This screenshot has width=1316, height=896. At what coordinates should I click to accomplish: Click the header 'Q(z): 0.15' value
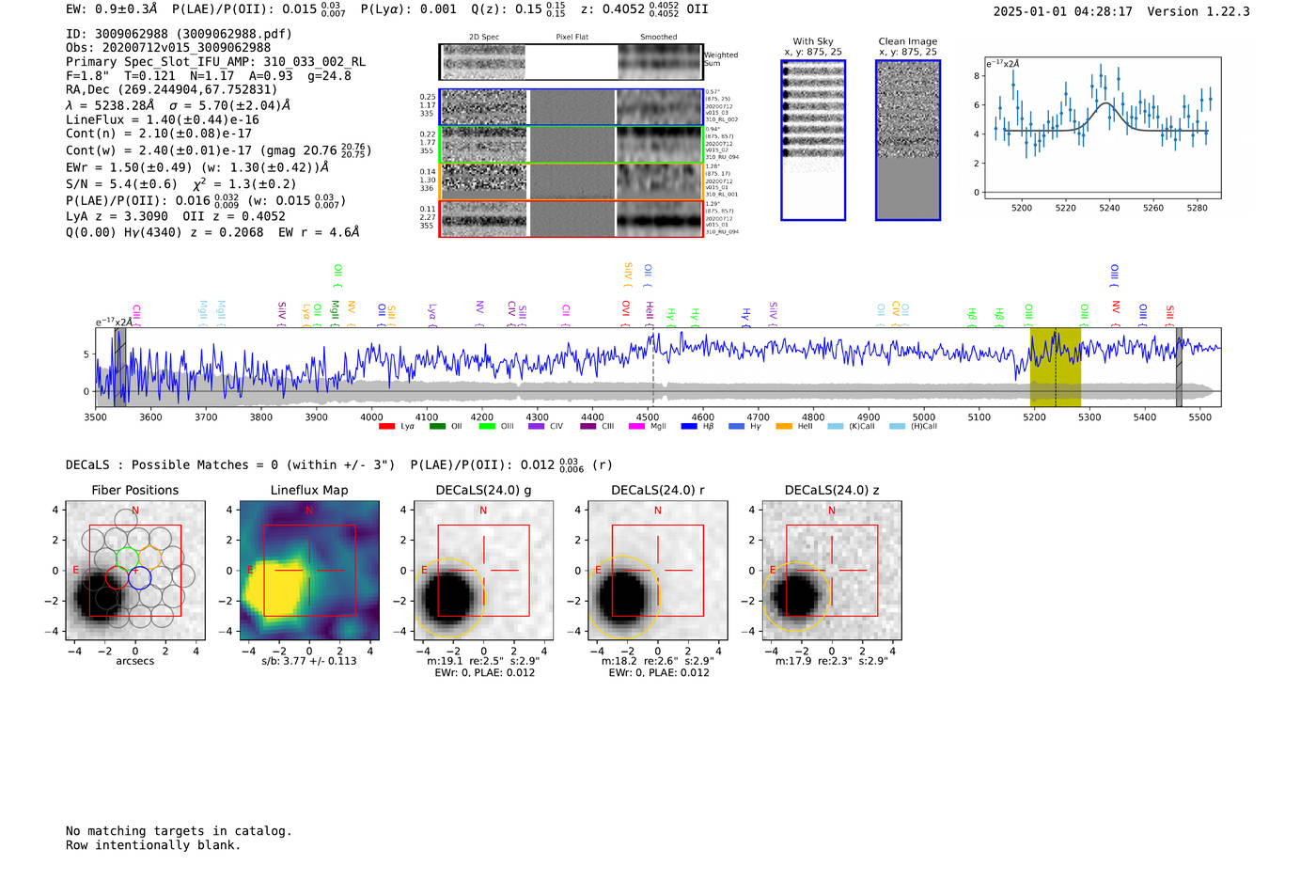pyautogui.click(x=519, y=9)
